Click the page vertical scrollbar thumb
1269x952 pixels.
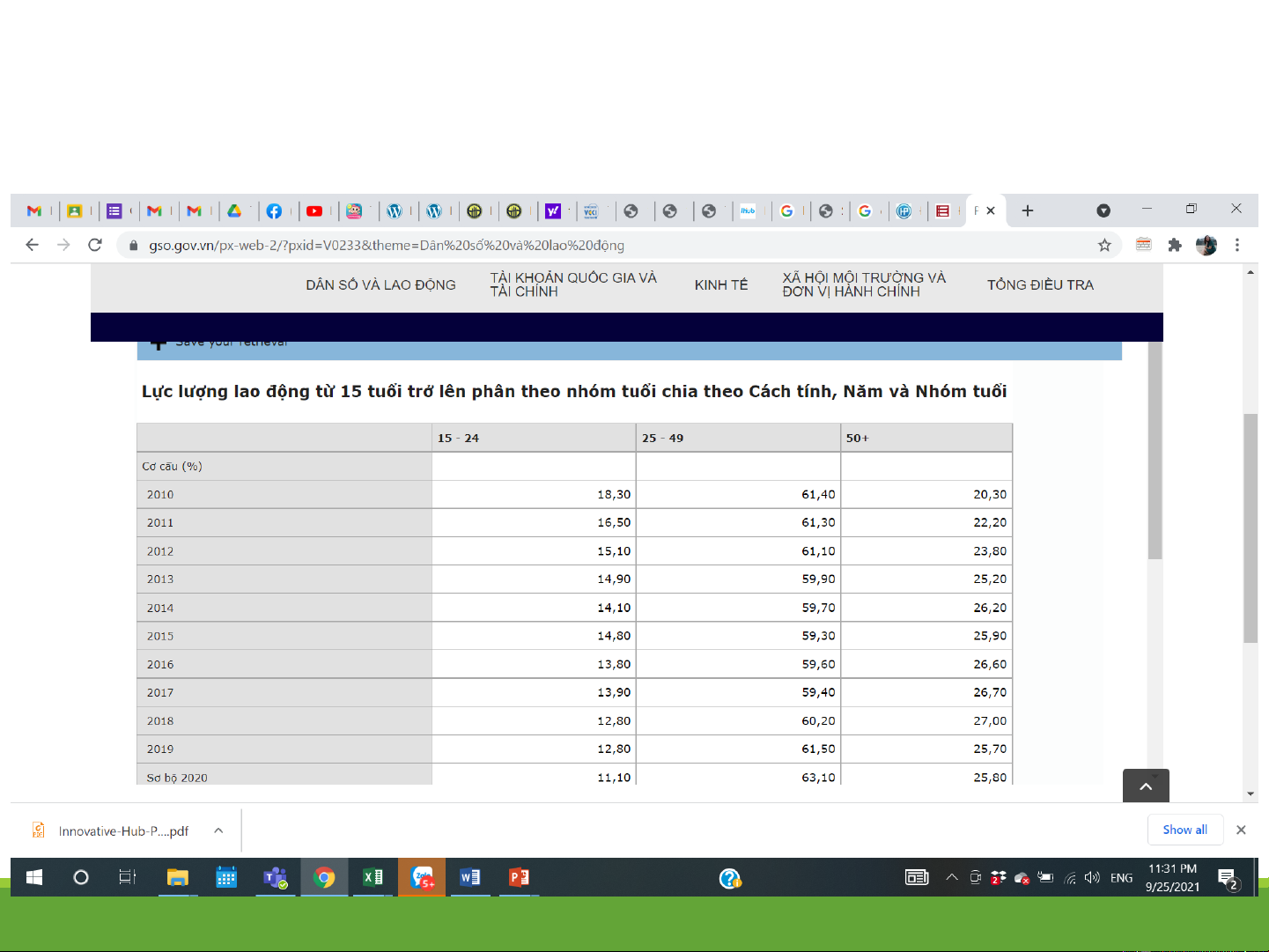pyautogui.click(x=1251, y=528)
